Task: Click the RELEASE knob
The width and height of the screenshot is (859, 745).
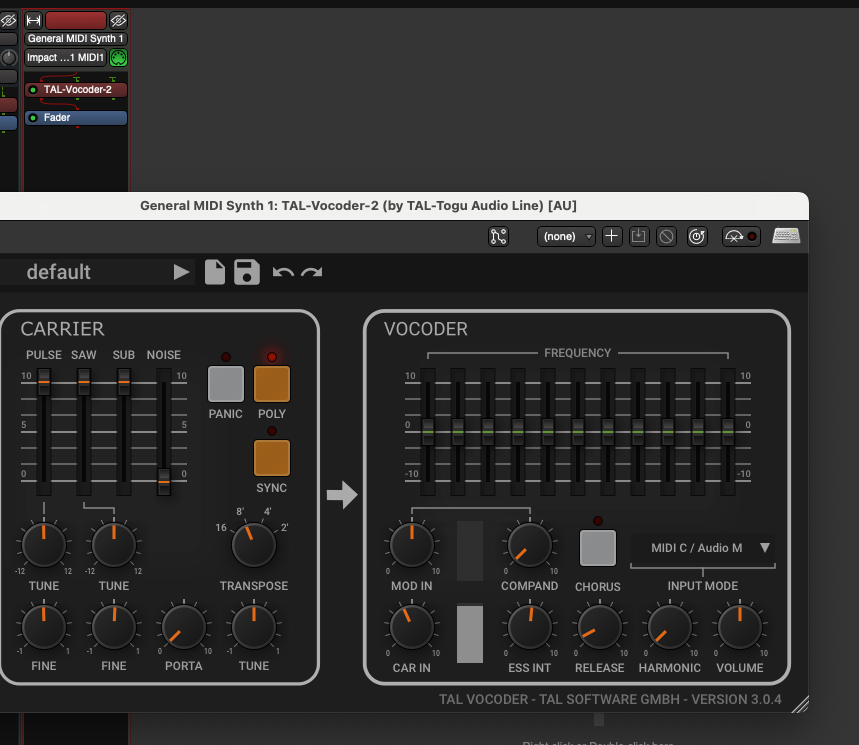Action: (x=599, y=627)
